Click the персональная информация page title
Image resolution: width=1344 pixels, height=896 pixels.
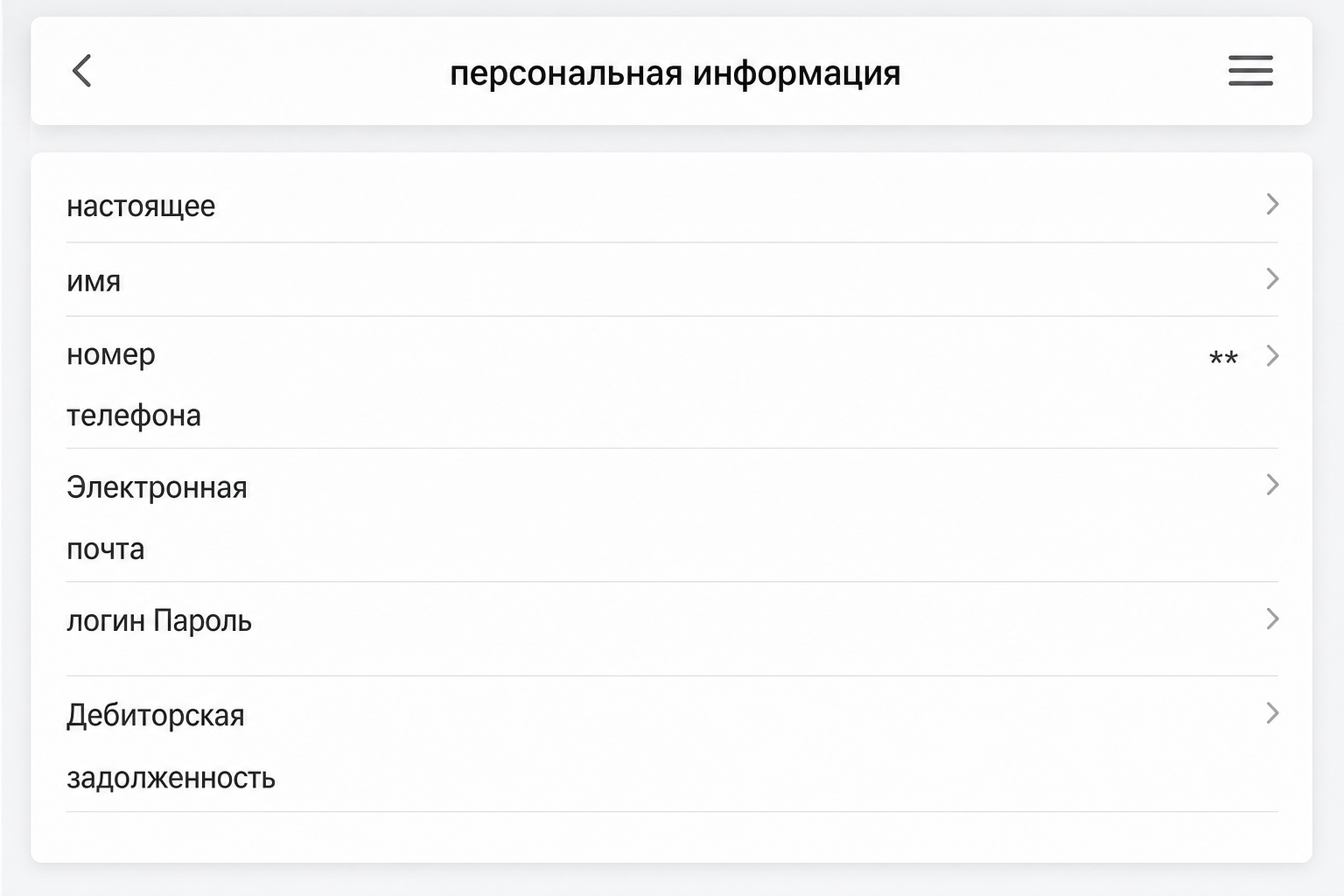pos(675,73)
